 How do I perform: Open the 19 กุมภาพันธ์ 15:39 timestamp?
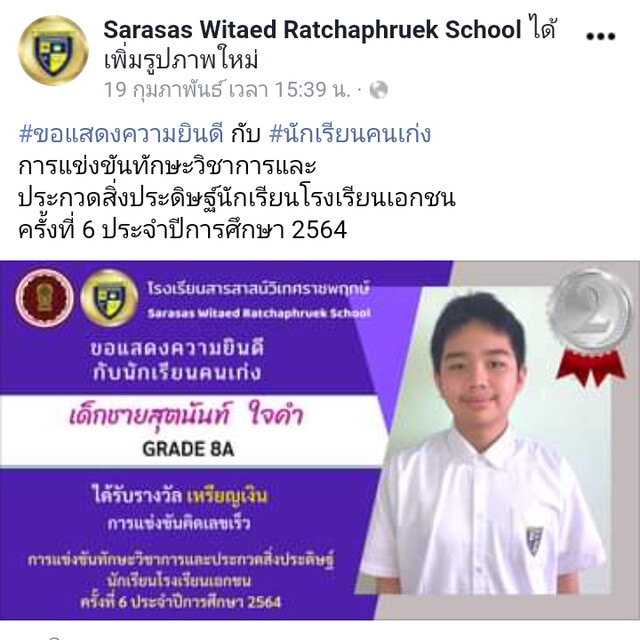[227, 89]
